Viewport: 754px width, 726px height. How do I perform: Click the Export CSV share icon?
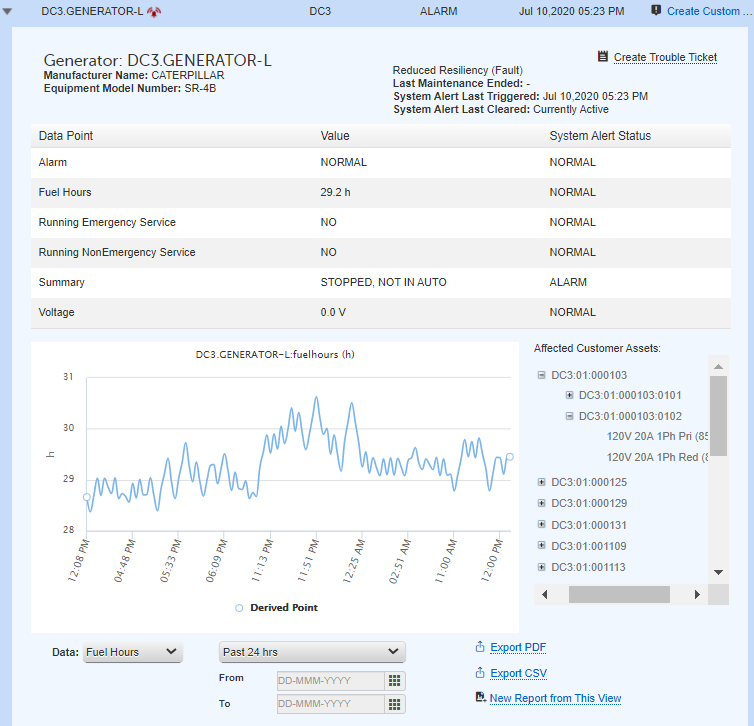[480, 673]
